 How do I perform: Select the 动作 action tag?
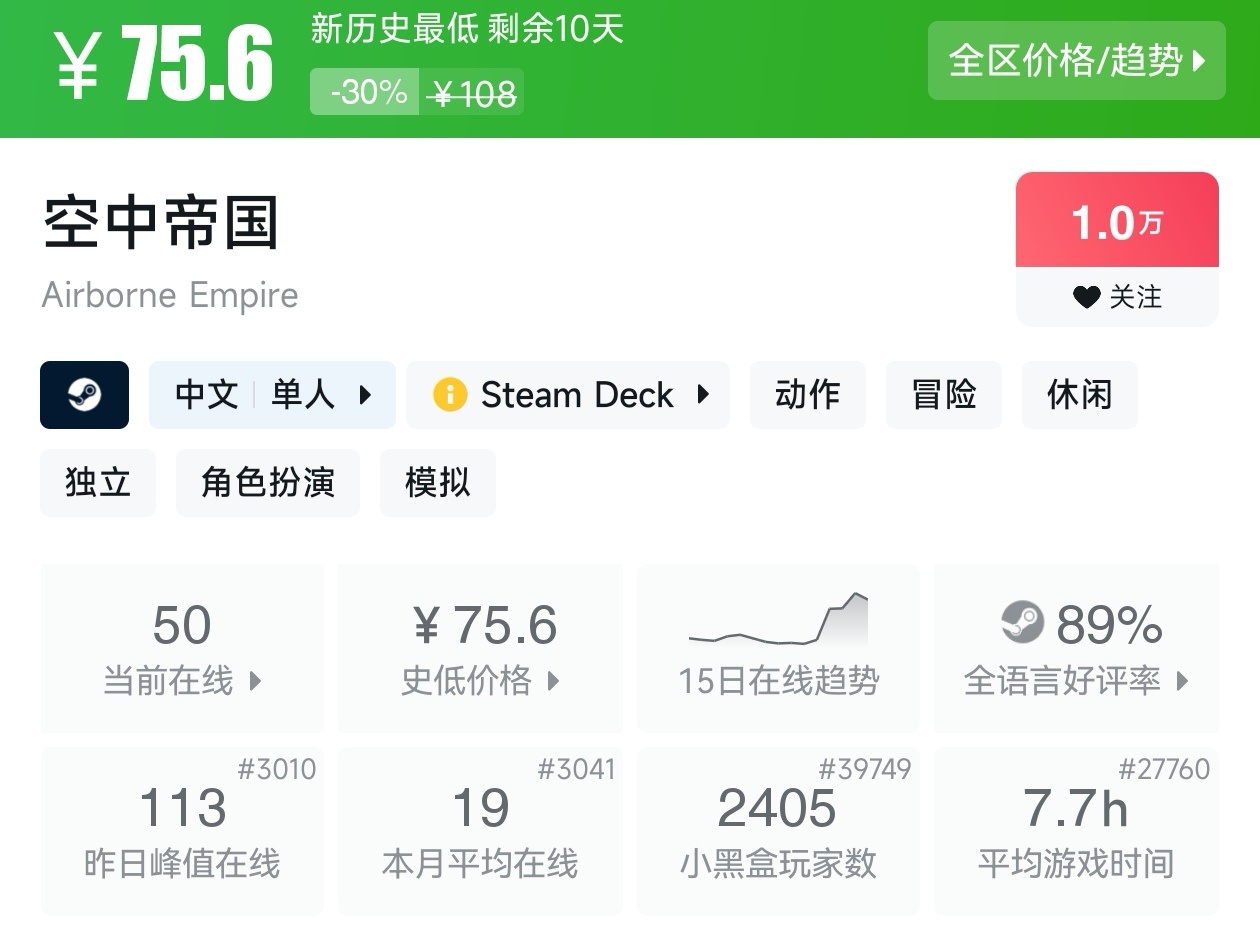[x=807, y=395]
